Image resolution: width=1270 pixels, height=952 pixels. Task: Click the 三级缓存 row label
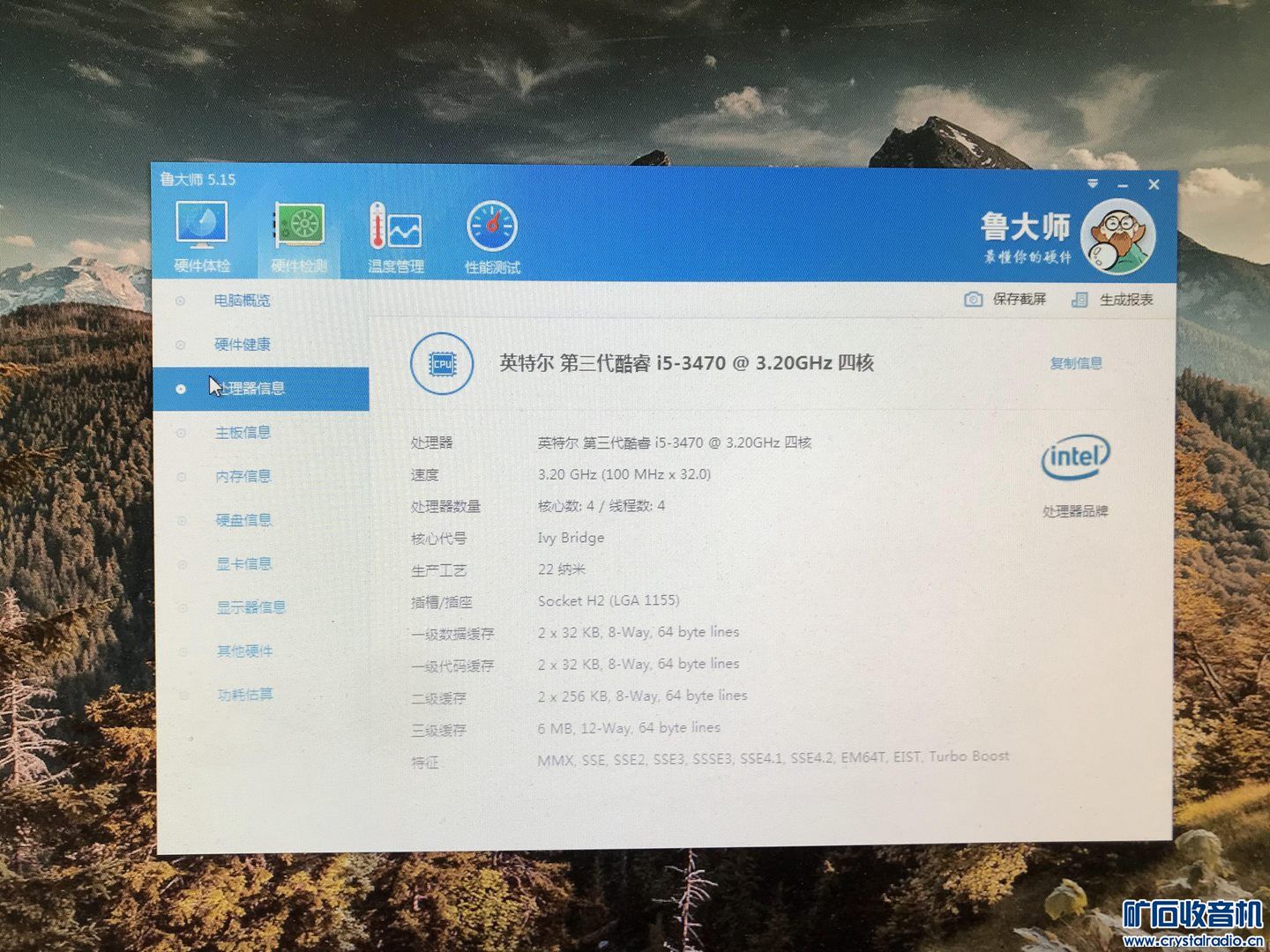click(x=439, y=730)
